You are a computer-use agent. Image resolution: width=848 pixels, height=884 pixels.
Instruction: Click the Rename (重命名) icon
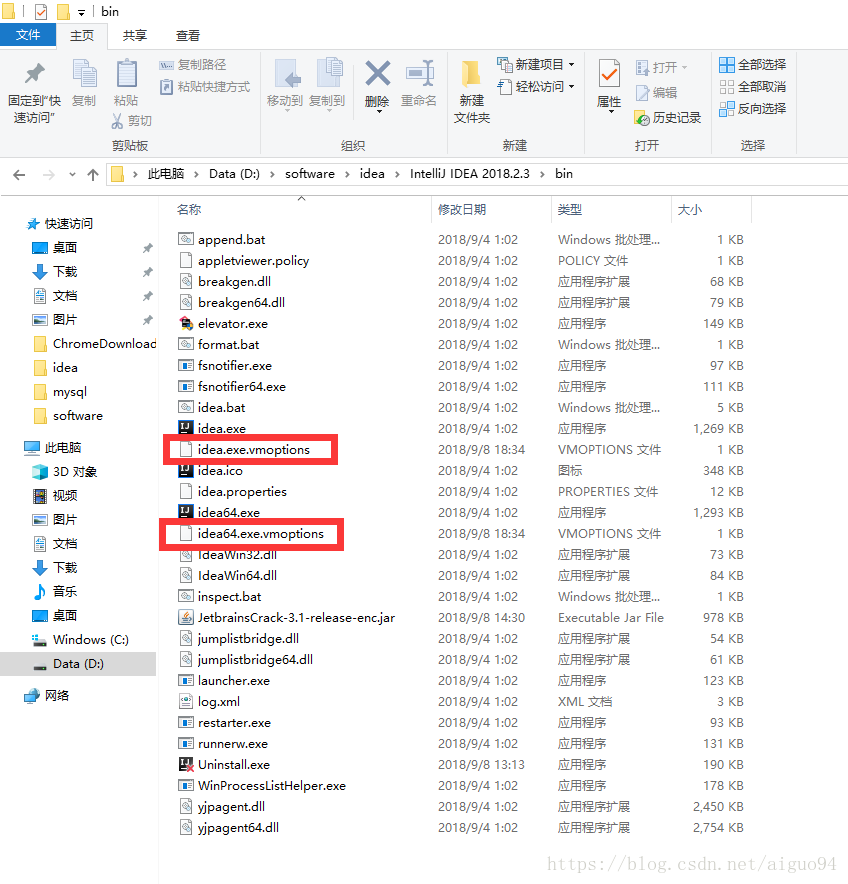(419, 74)
